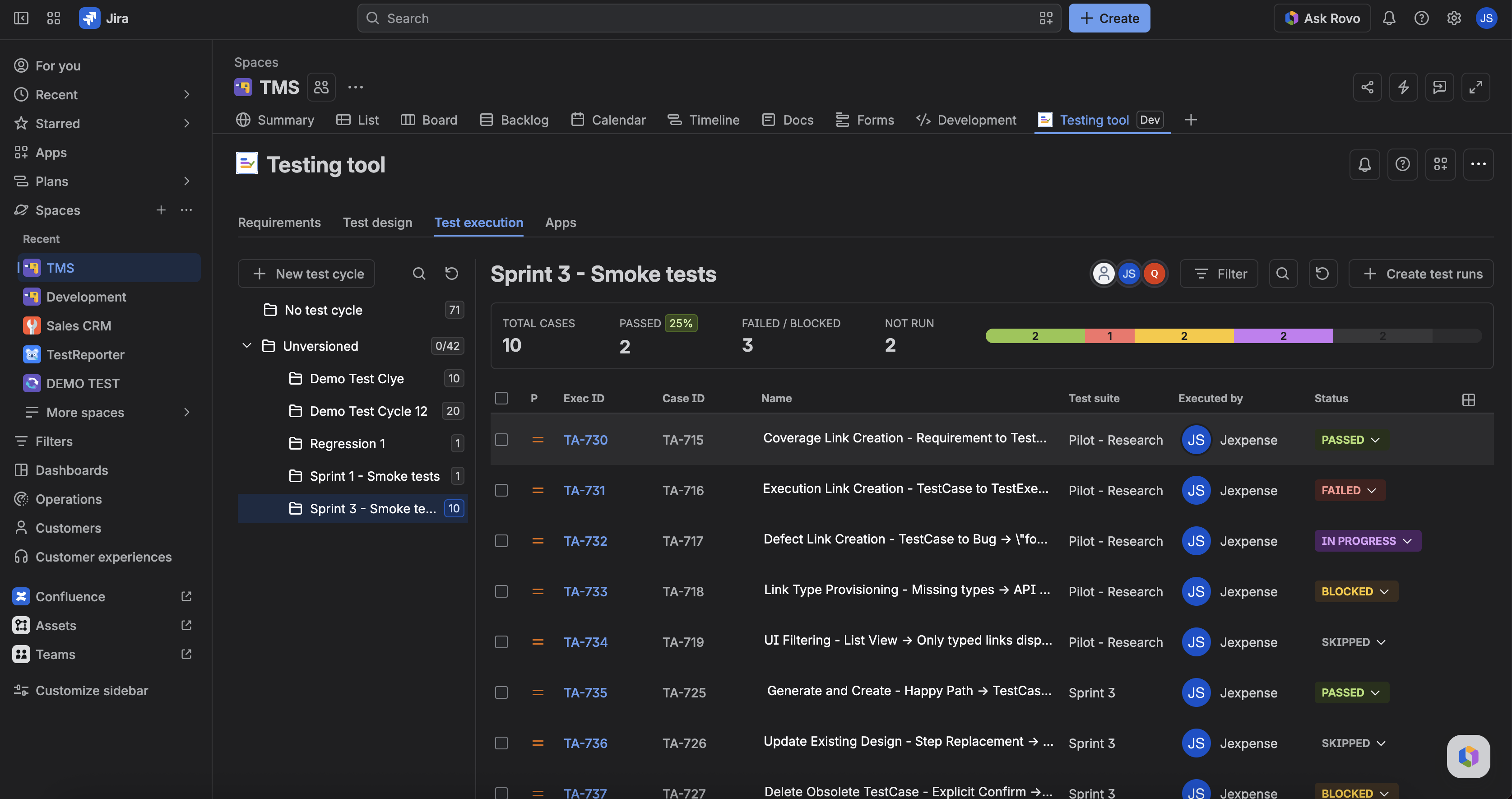
Task: Click the feedback icon beside the lightning bolt
Action: tap(1439, 87)
